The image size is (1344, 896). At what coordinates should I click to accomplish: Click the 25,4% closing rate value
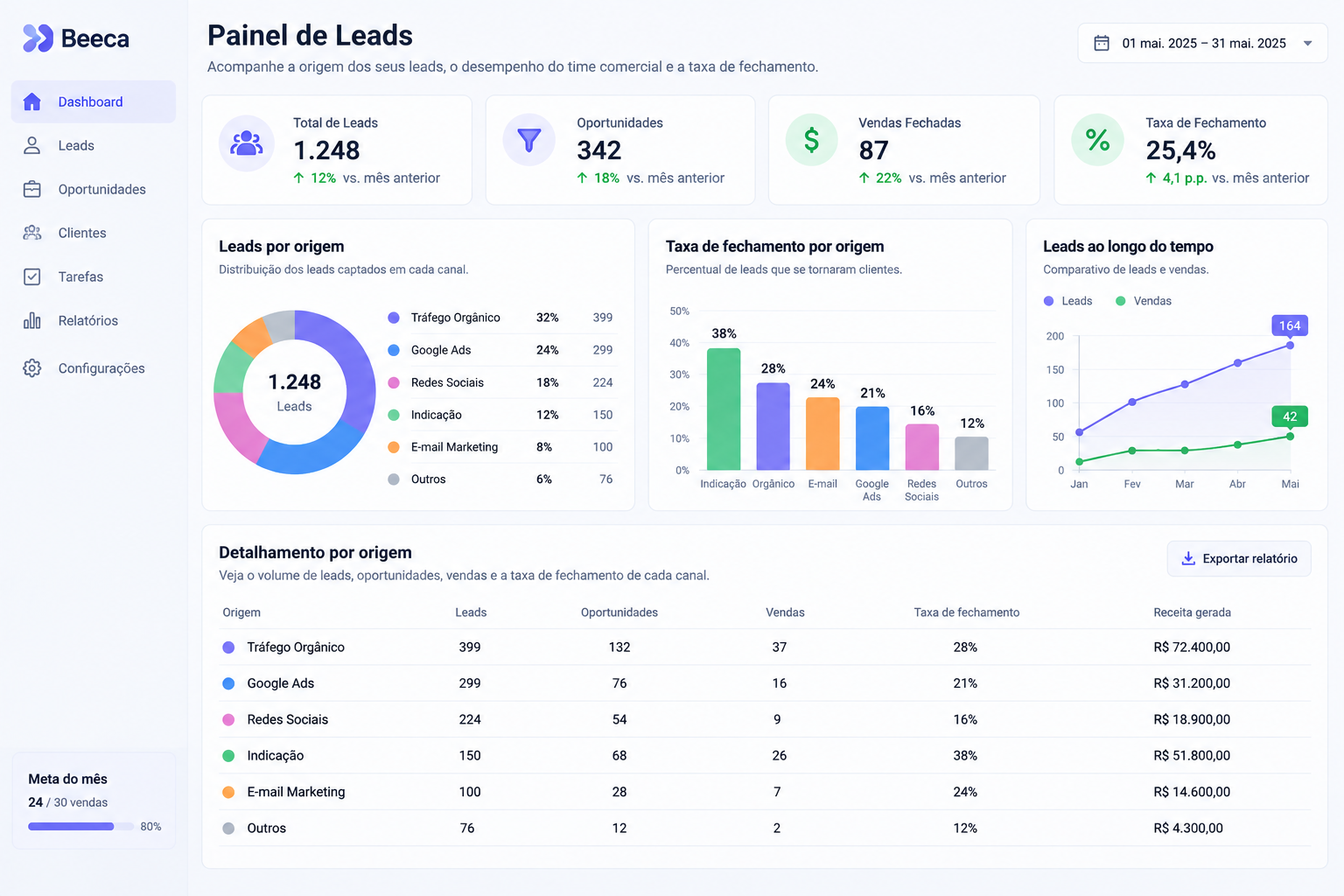(x=1180, y=150)
